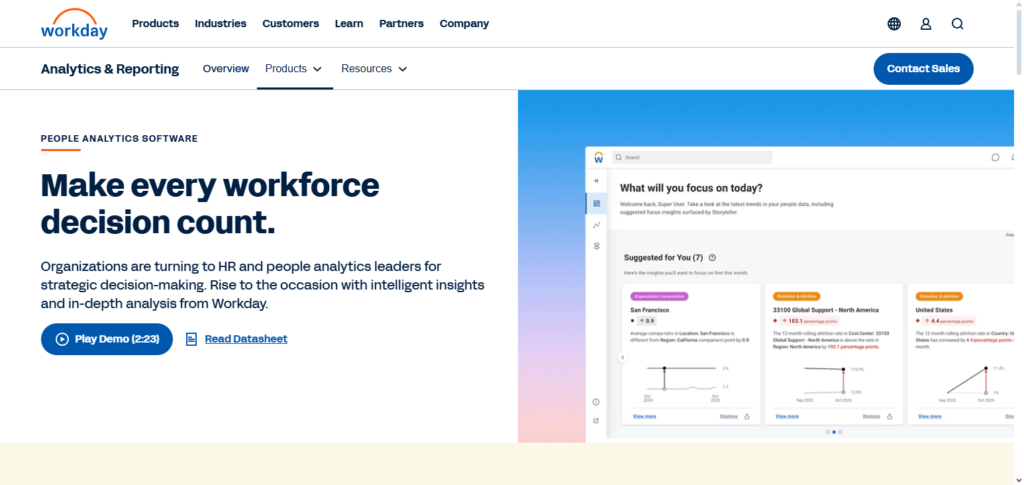Open the Customers top menu

291,23
